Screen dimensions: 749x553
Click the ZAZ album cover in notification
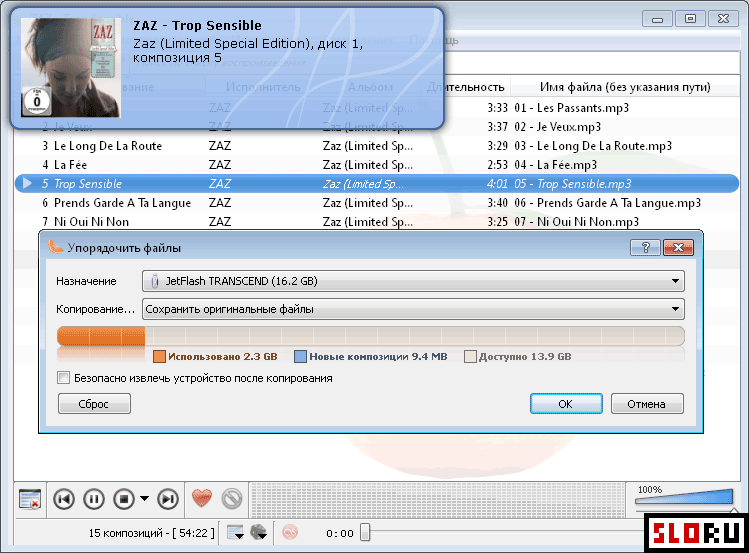click(71, 68)
